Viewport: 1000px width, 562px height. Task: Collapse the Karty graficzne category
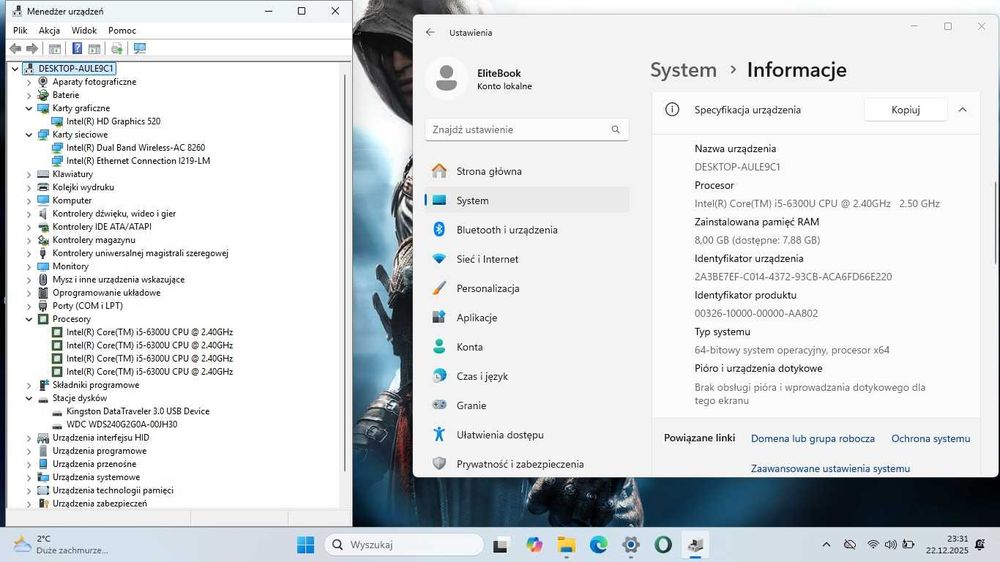tap(29, 108)
